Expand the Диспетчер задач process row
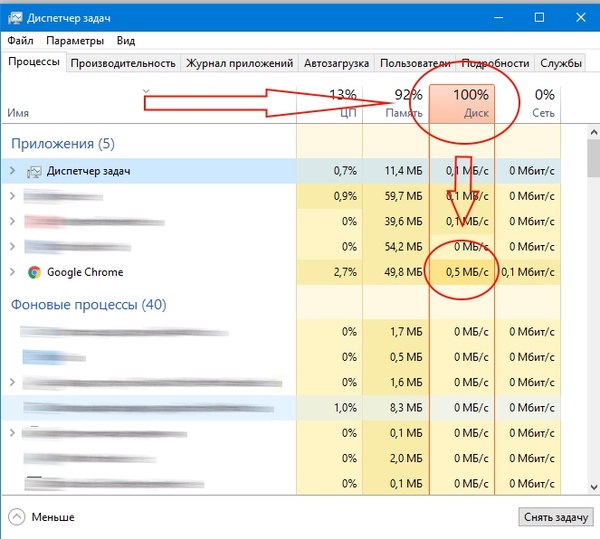Viewport: 600px width, 539px height. click(x=12, y=171)
